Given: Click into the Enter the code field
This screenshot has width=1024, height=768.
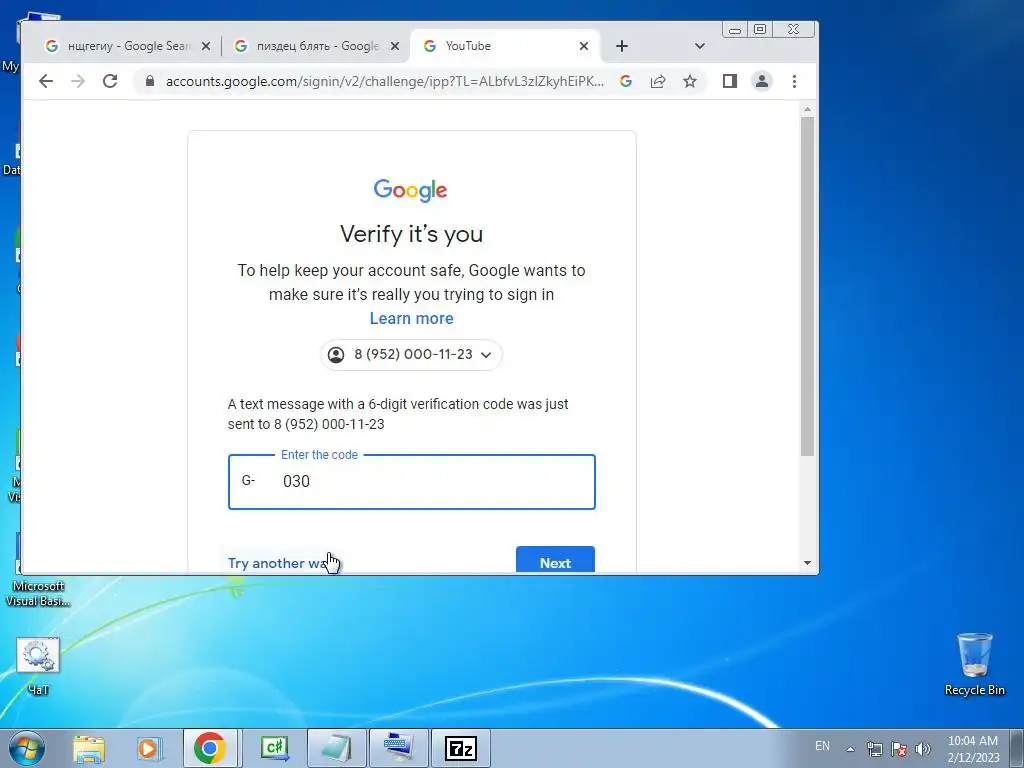Looking at the screenshot, I should coord(411,482).
